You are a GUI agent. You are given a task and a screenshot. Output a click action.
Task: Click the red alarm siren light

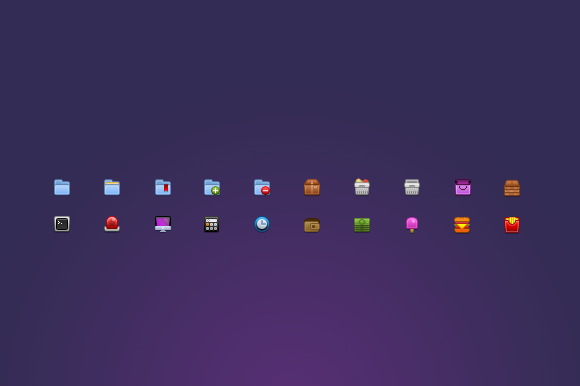tap(112, 224)
